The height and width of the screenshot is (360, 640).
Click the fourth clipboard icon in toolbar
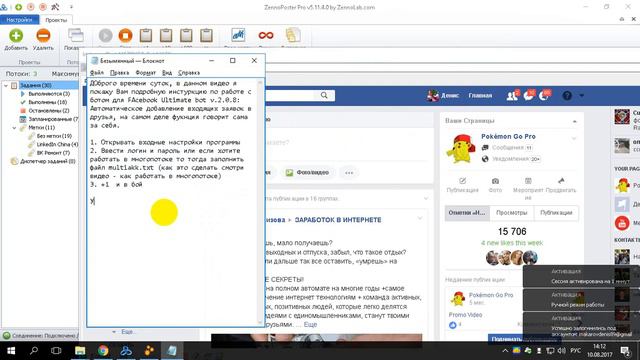(206, 36)
